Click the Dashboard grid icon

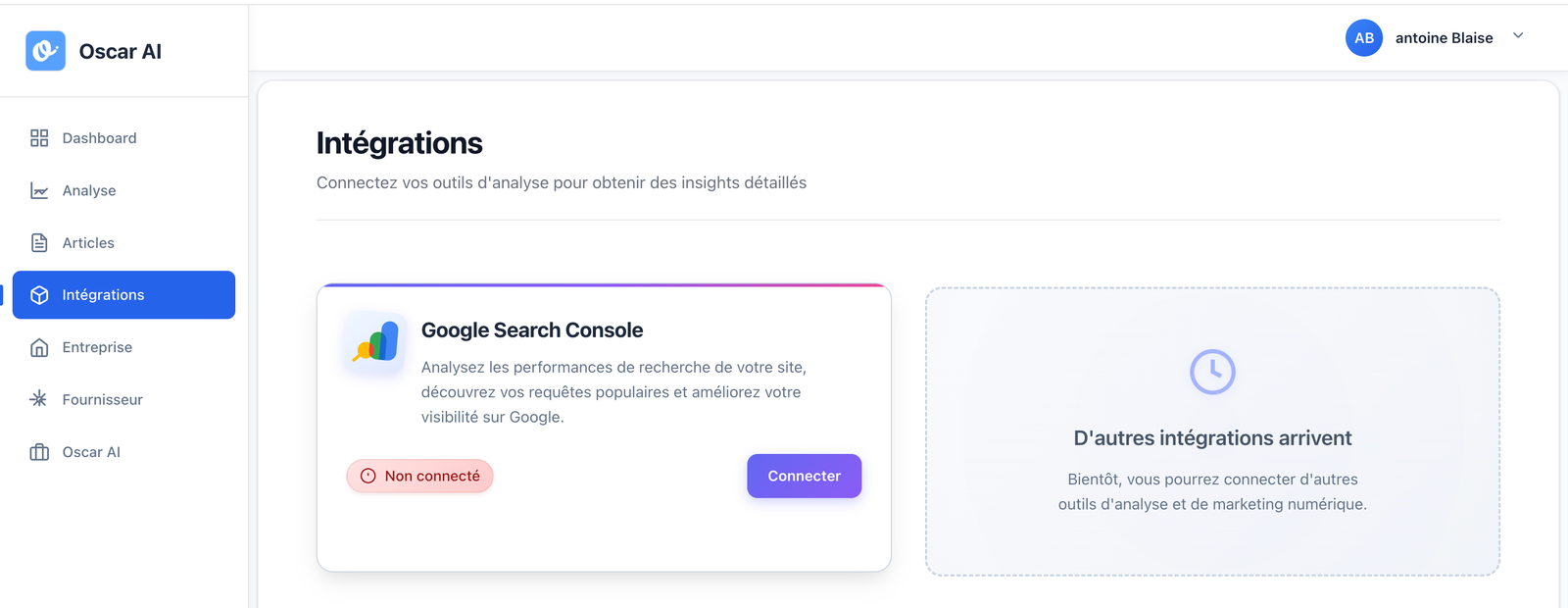point(39,138)
